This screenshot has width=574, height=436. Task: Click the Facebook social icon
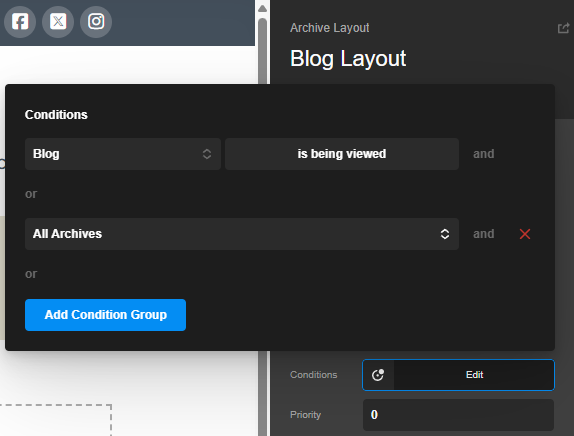[20, 22]
